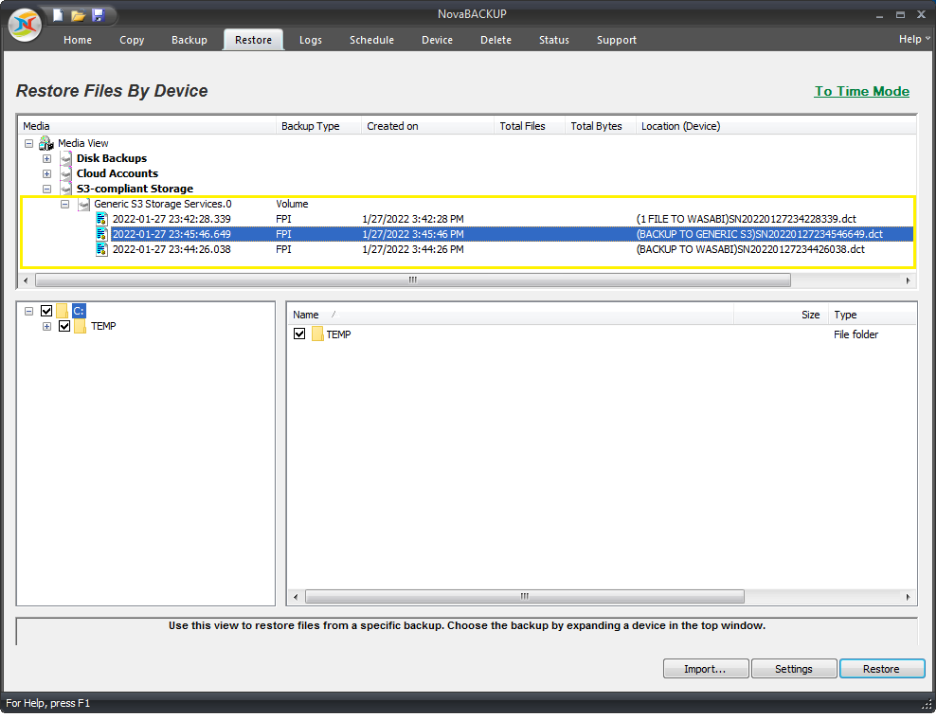Click the Open folder icon in quick toolbar
The image size is (936, 714).
click(x=78, y=15)
